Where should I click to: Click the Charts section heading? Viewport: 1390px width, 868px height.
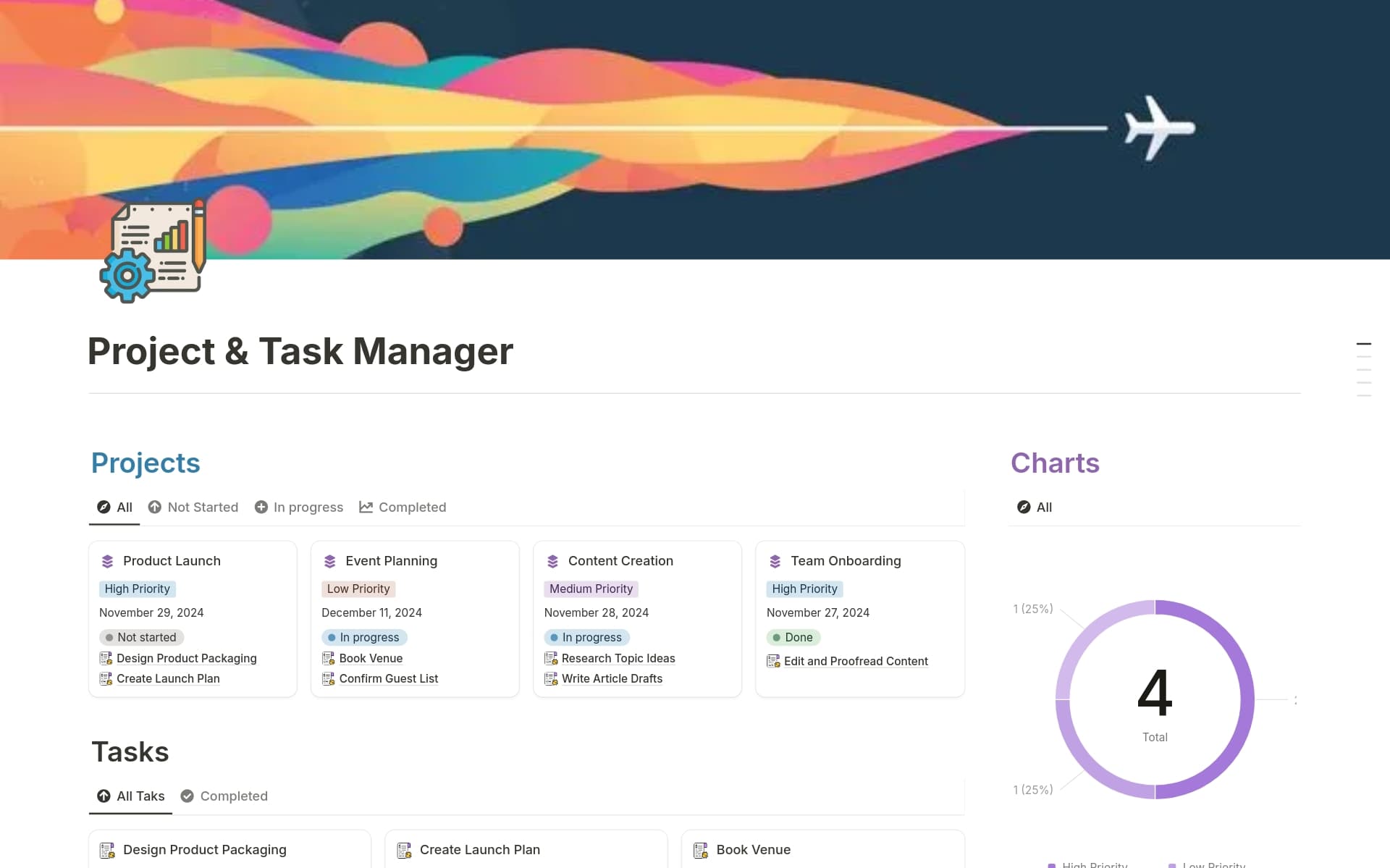coord(1055,463)
